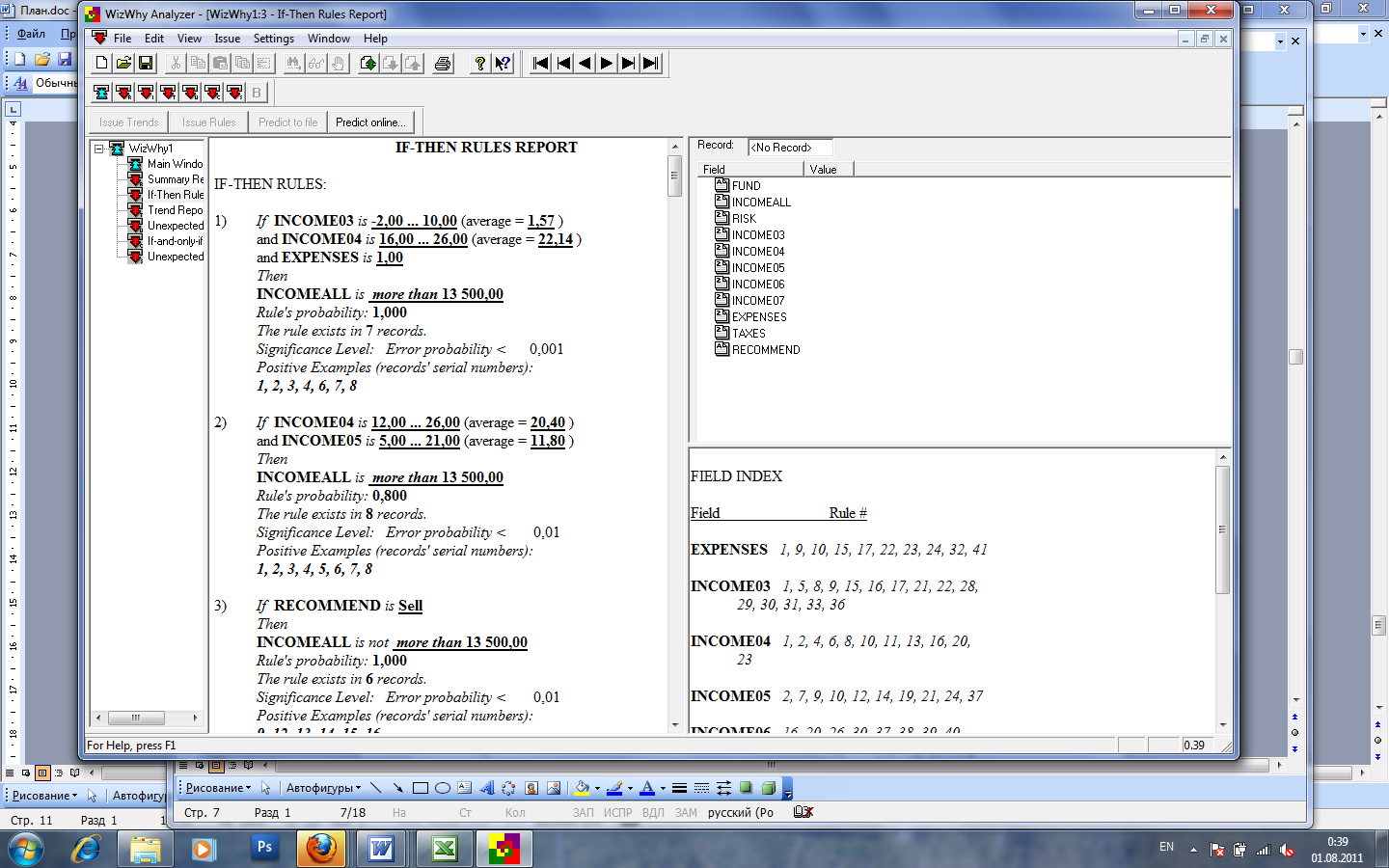Open the Рисование dropdown in front Word toolbar
Screen dimensions: 1389x868
219,788
